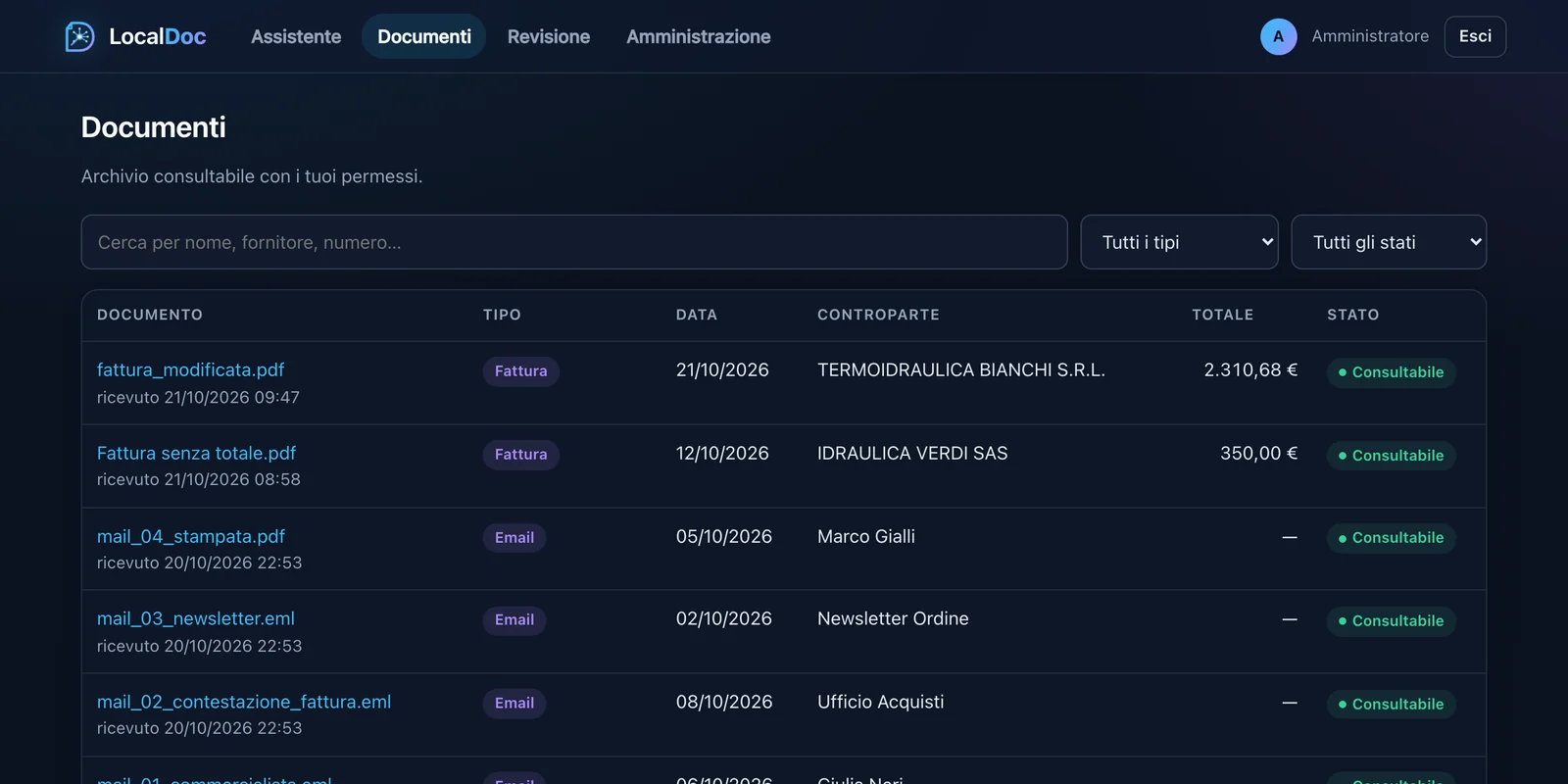The width and height of the screenshot is (1568, 784).
Task: Click Email badge in mail_04_stampata.pdf row
Action: [514, 537]
